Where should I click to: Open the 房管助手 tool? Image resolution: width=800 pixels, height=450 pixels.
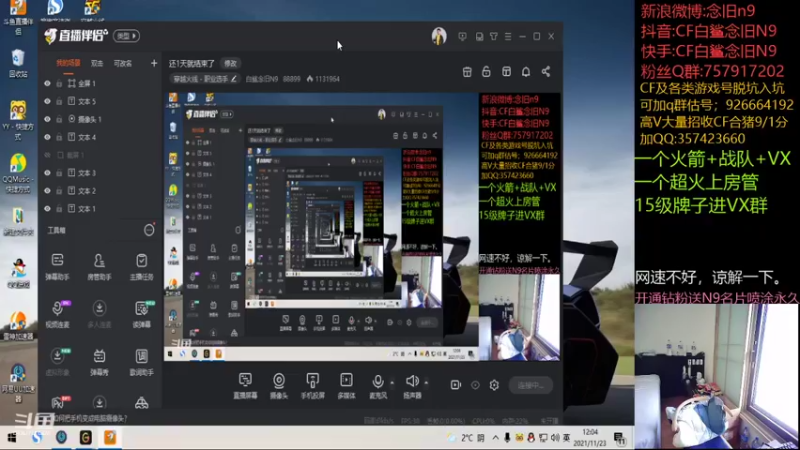click(x=99, y=266)
